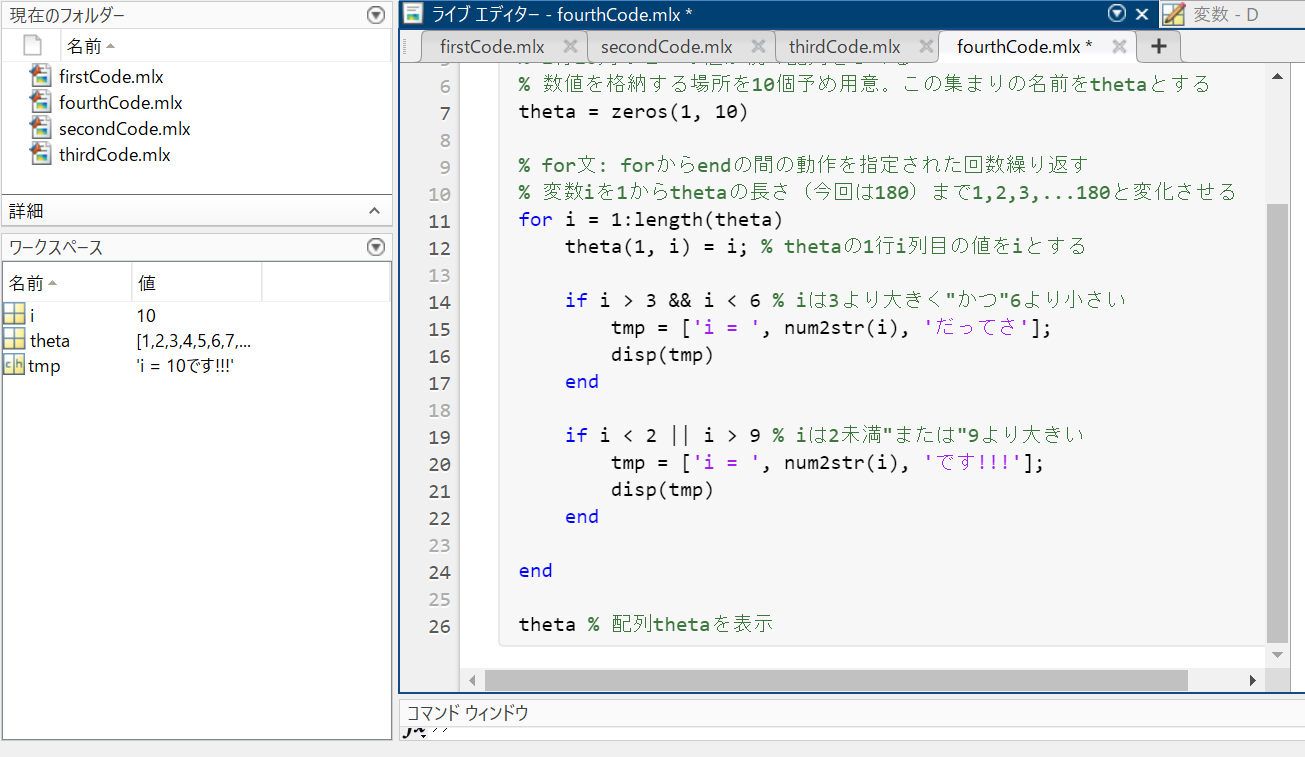Click the 'for i = 1:length(theta)' code line
The width and height of the screenshot is (1305, 757).
[651, 220]
